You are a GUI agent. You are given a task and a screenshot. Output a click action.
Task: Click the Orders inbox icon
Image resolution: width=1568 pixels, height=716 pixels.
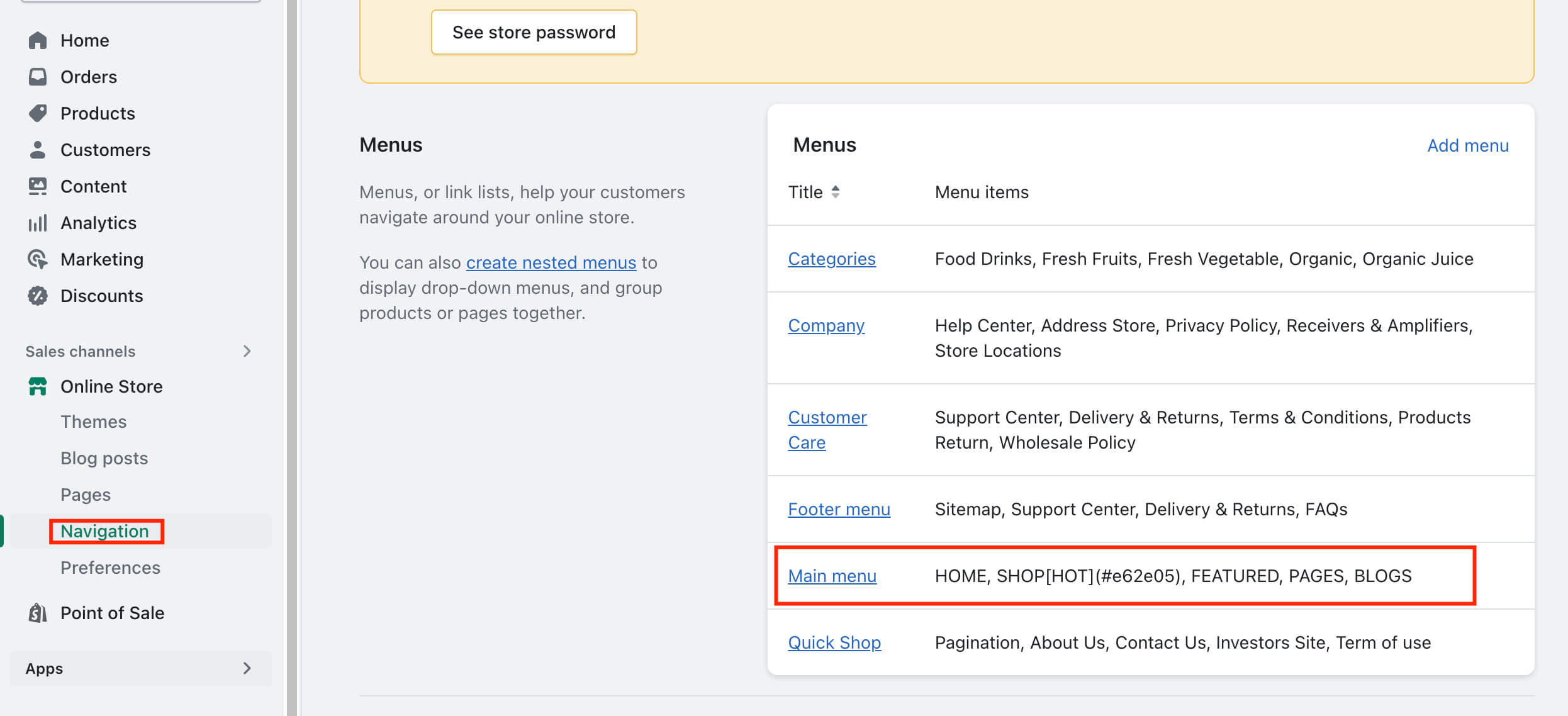coord(38,77)
